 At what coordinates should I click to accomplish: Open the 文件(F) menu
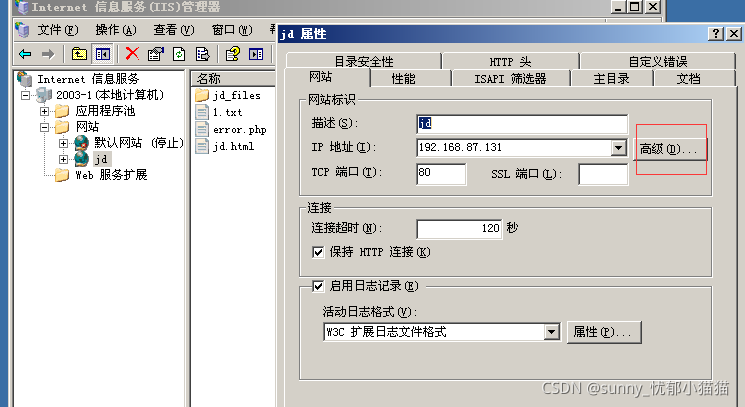pyautogui.click(x=57, y=30)
